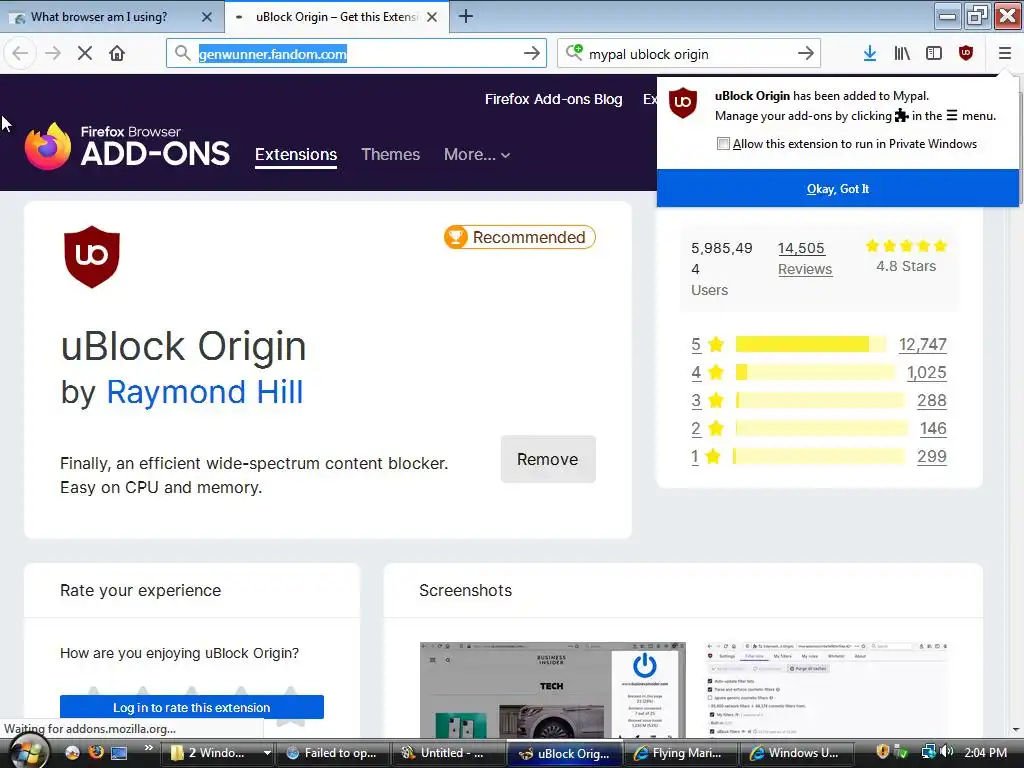Click Okay, Got It button
Screen dimensions: 1024x768
click(838, 189)
